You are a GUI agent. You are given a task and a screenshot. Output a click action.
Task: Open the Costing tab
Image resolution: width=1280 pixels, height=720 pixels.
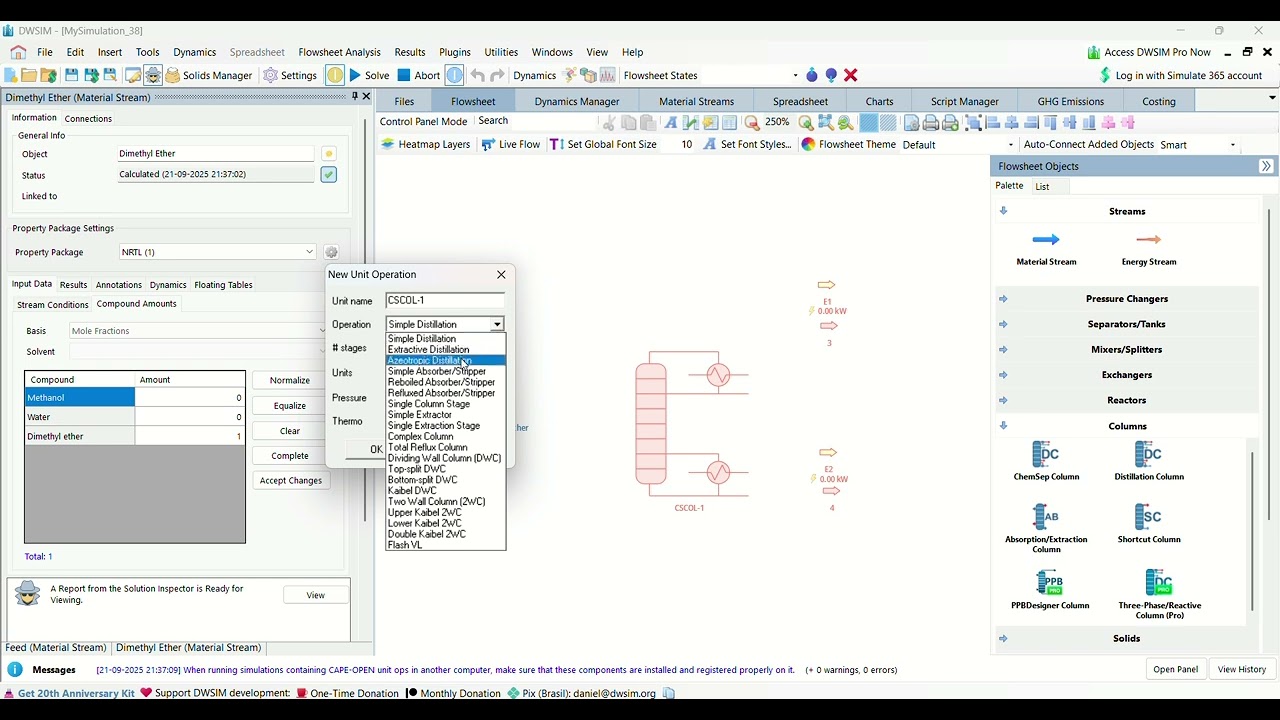[1159, 101]
